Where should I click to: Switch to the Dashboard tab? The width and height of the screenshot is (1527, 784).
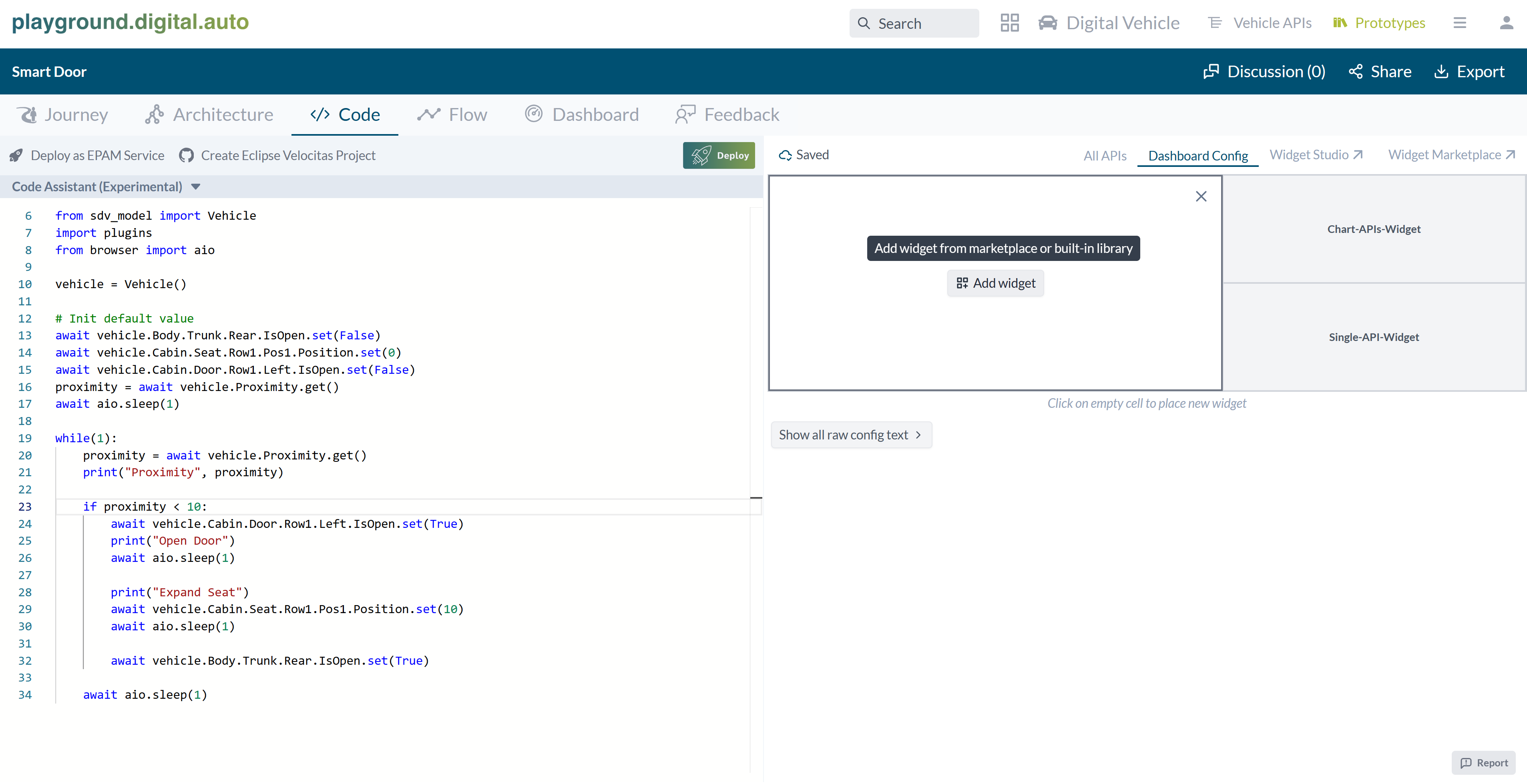[x=581, y=114]
